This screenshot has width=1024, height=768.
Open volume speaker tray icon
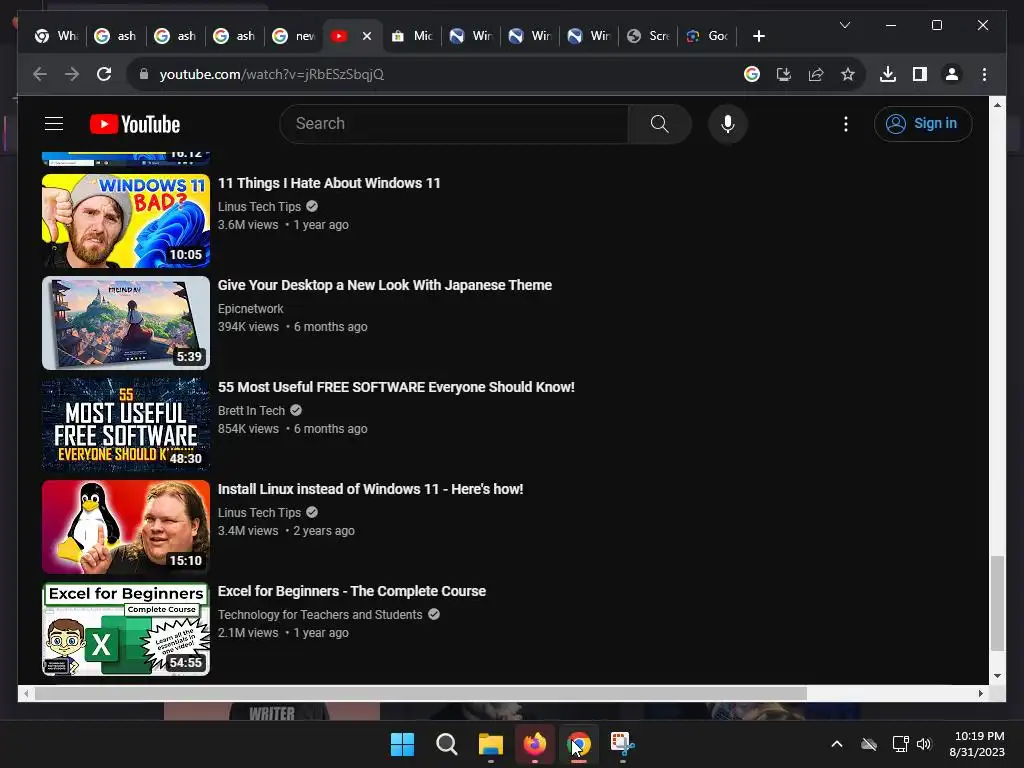click(924, 744)
